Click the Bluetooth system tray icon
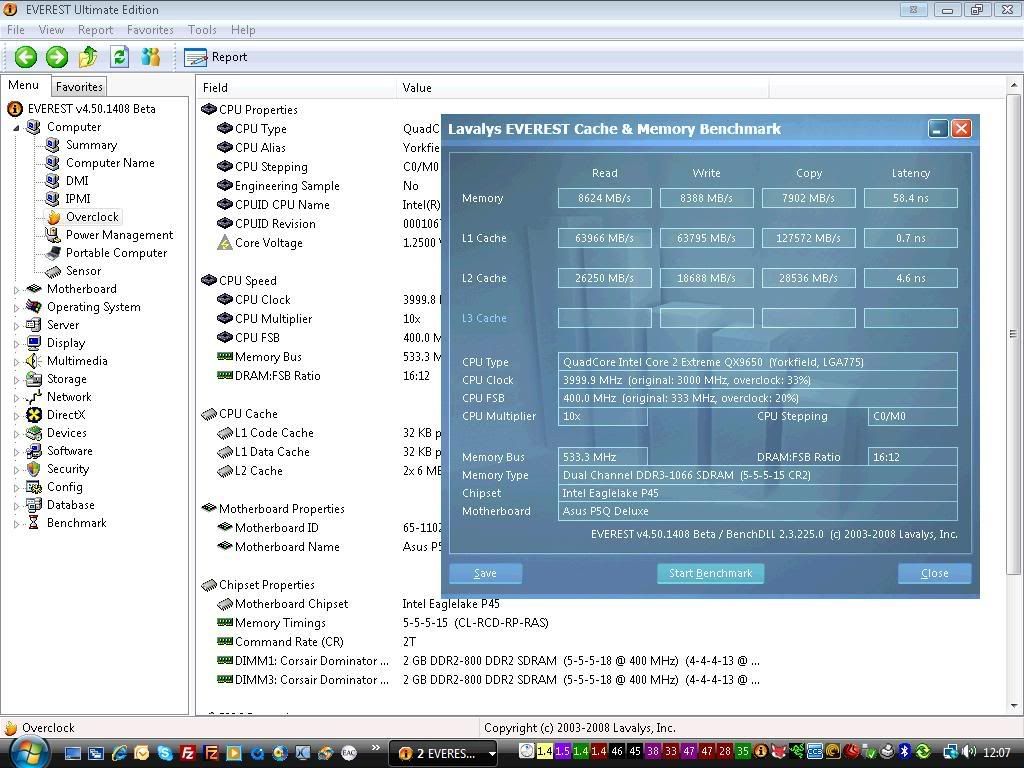Image resolution: width=1024 pixels, height=768 pixels. point(904,752)
